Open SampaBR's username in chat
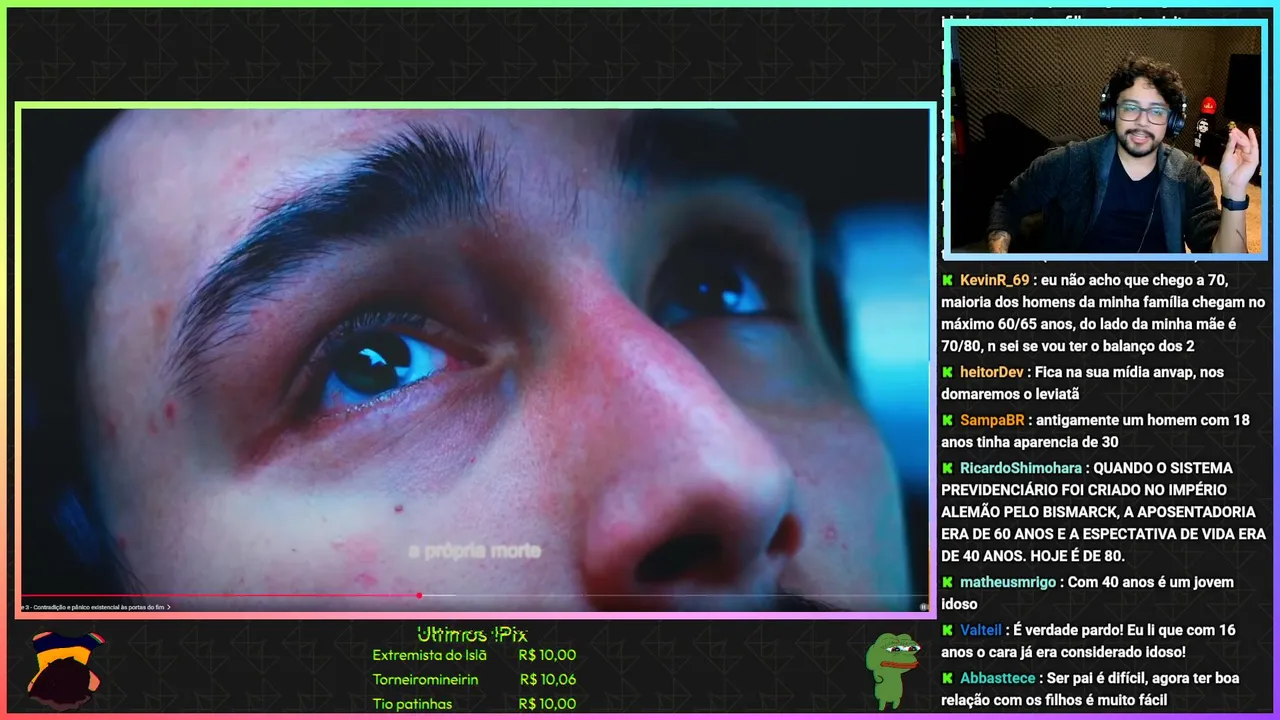 pyautogui.click(x=992, y=420)
